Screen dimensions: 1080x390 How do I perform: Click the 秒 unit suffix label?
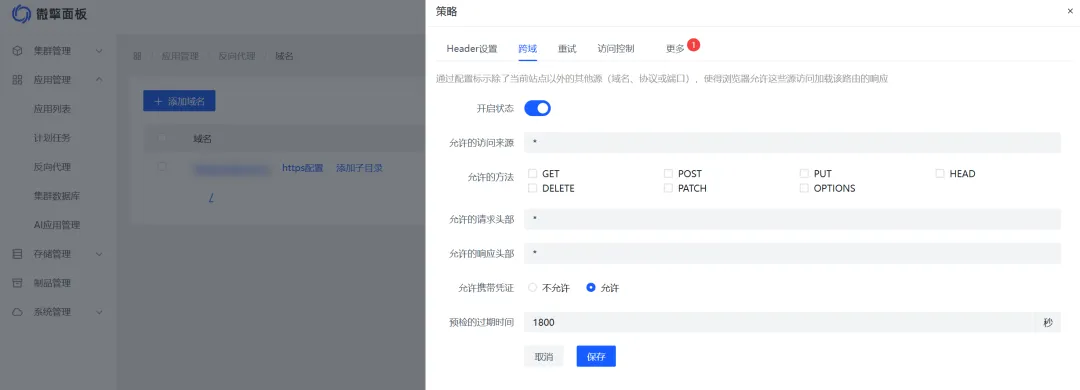click(x=1048, y=322)
